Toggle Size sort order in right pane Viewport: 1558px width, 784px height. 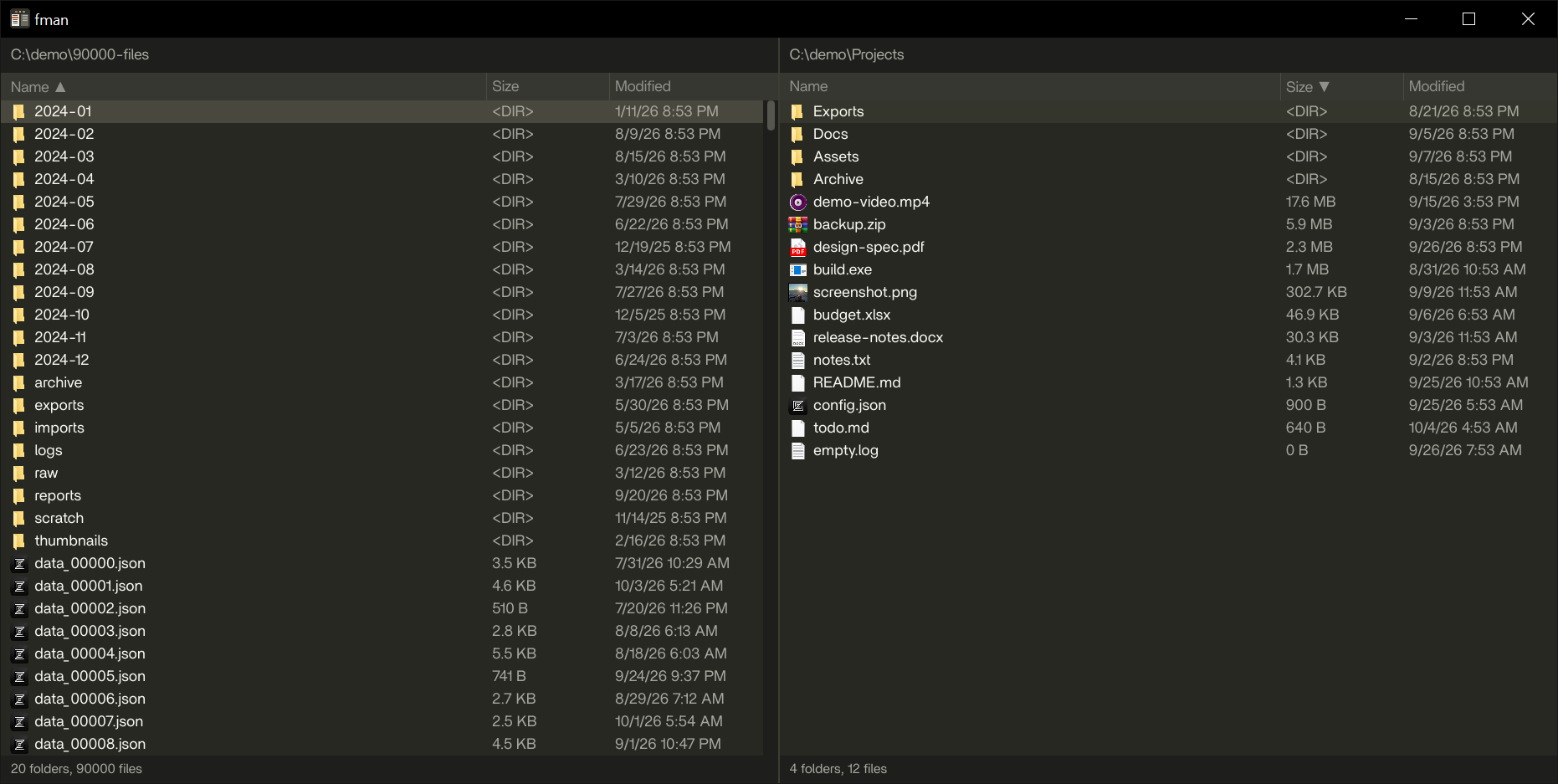pyautogui.click(x=1341, y=86)
